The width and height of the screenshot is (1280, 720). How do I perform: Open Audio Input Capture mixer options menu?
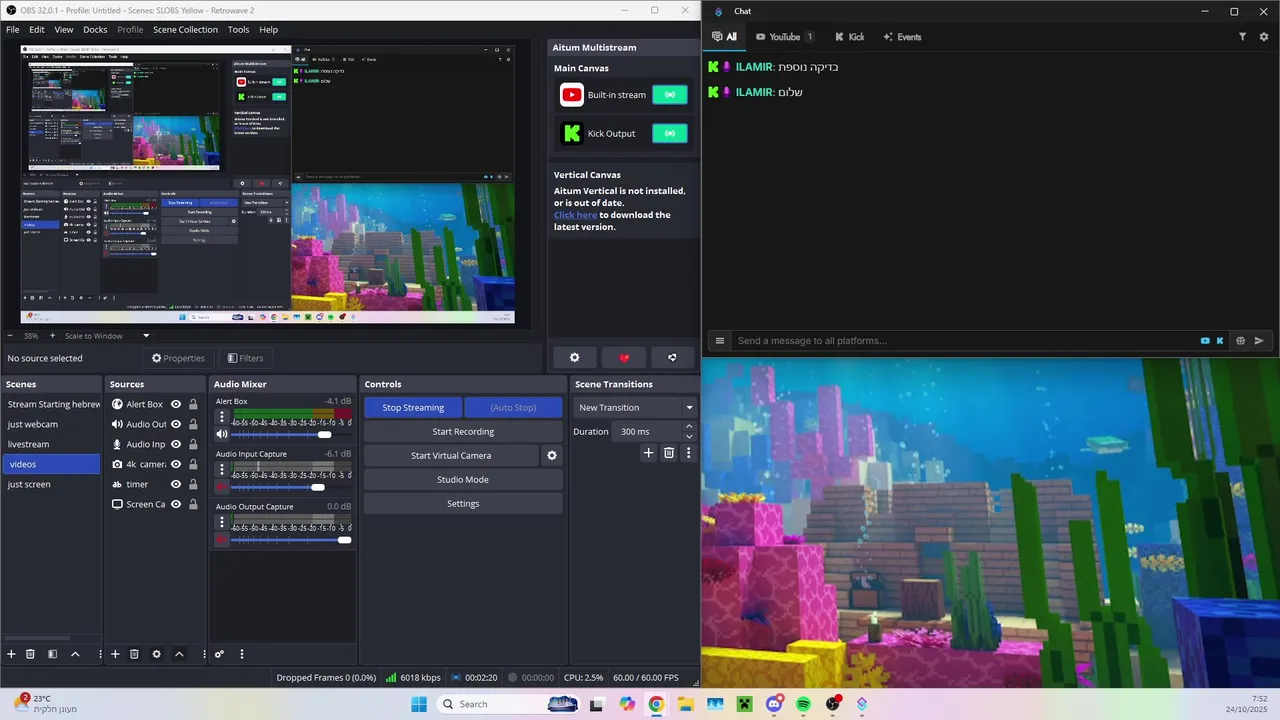(x=222, y=469)
